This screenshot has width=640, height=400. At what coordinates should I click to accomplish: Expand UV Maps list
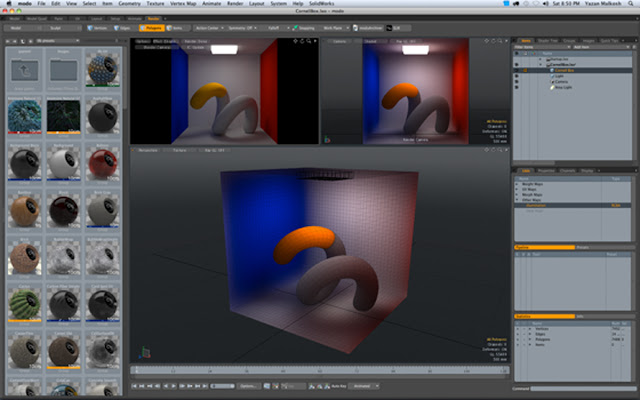(517, 189)
